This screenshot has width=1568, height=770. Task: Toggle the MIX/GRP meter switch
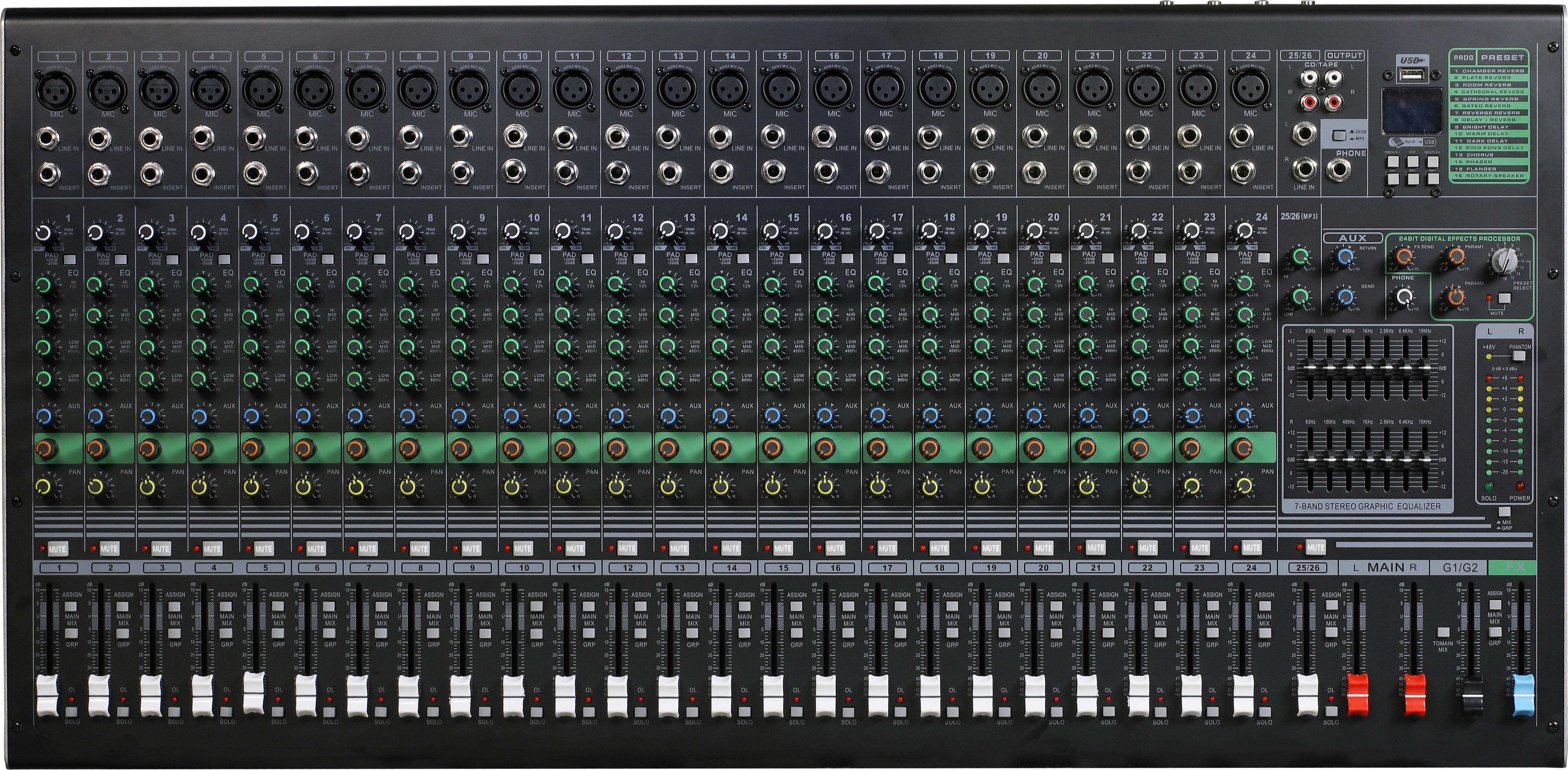tap(1504, 512)
